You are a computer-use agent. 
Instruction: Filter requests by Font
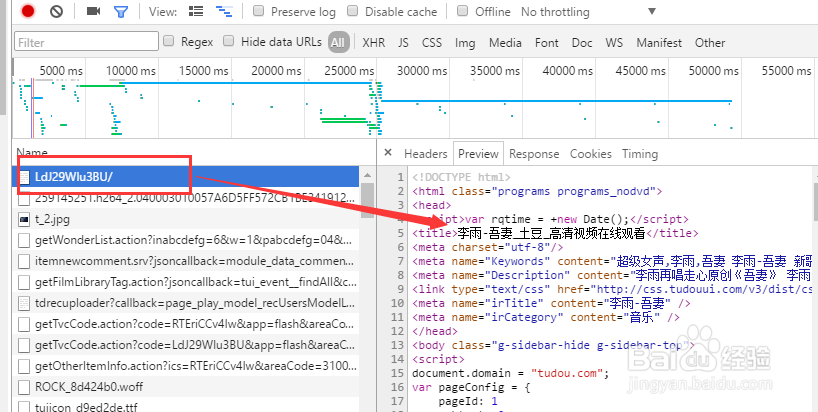click(x=547, y=43)
